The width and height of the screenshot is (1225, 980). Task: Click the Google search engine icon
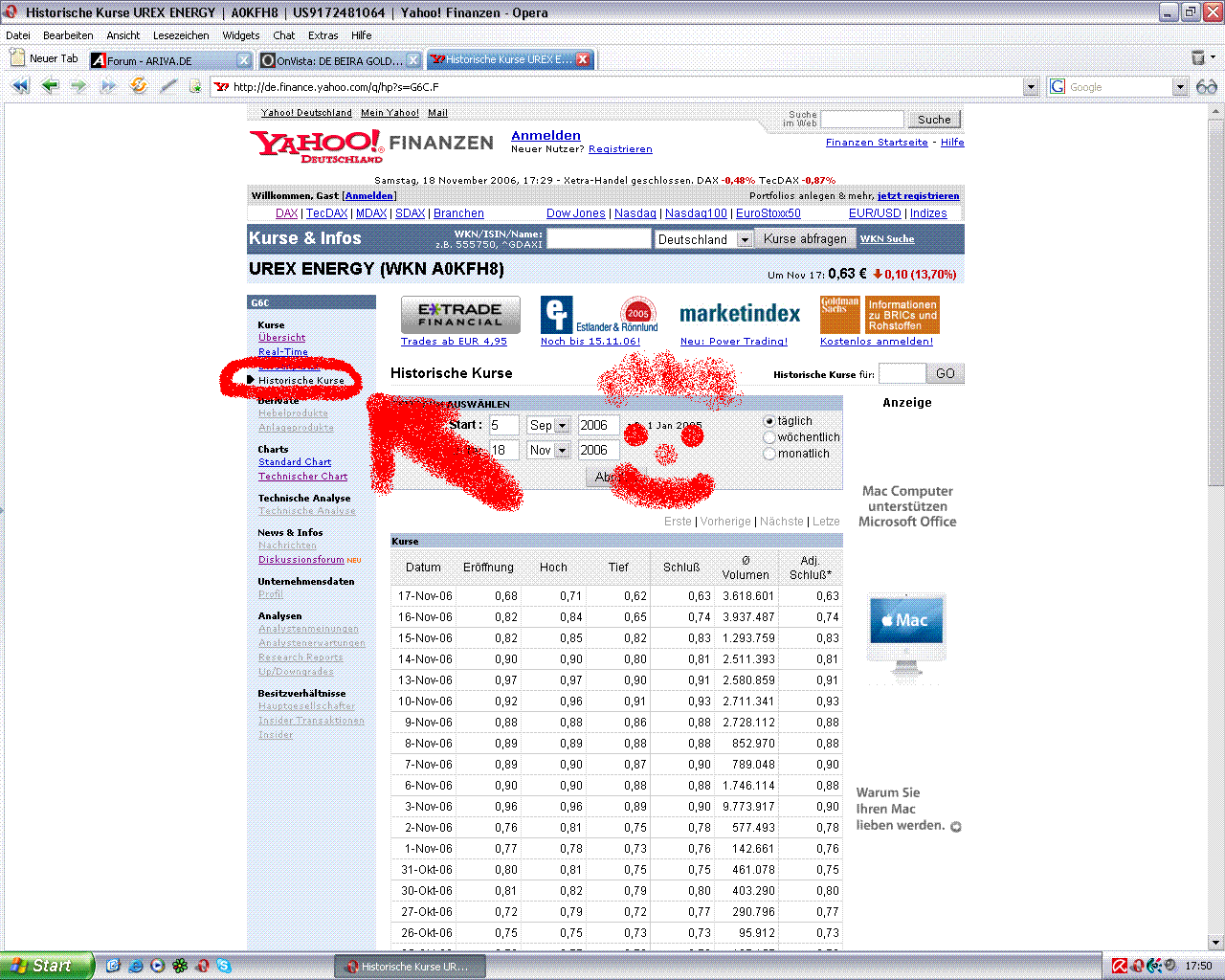pyautogui.click(x=1058, y=87)
